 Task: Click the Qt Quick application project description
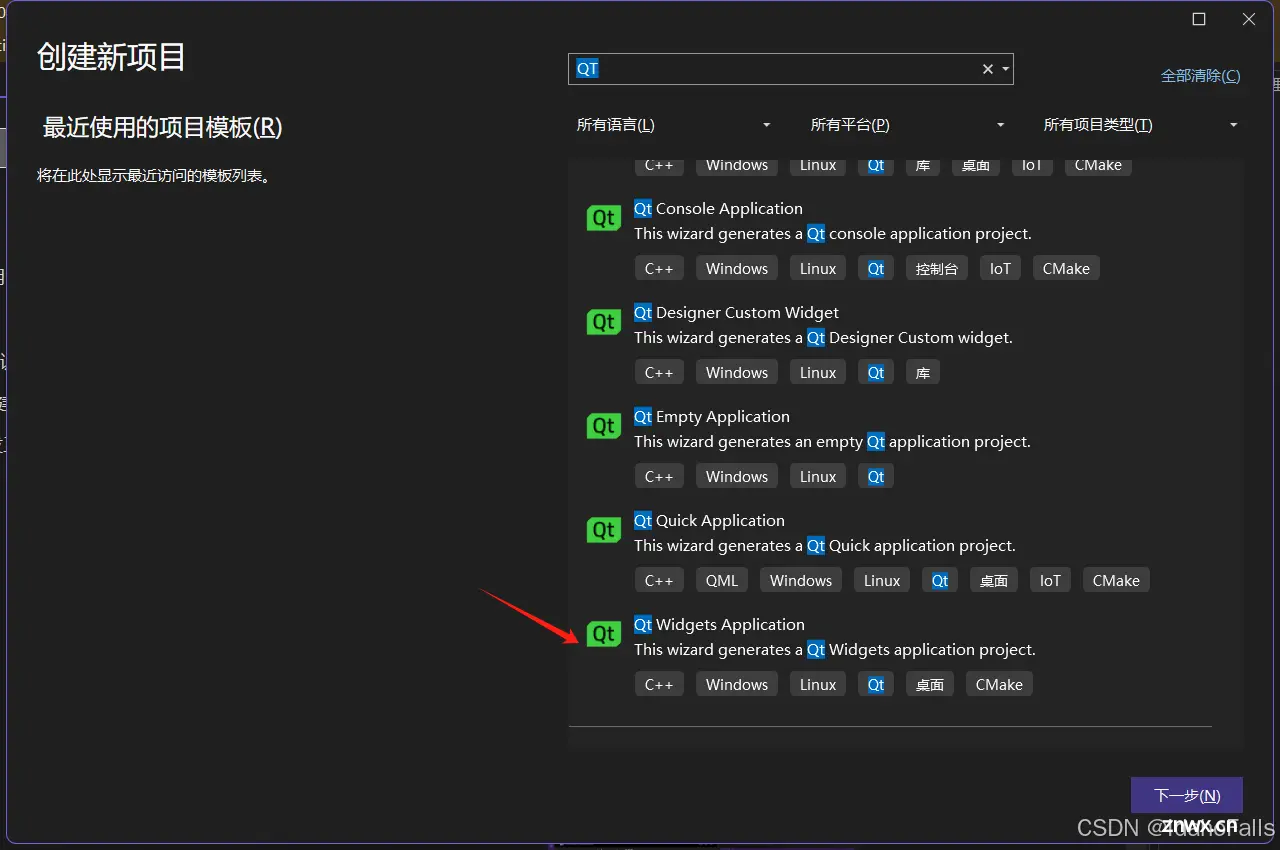(x=825, y=546)
